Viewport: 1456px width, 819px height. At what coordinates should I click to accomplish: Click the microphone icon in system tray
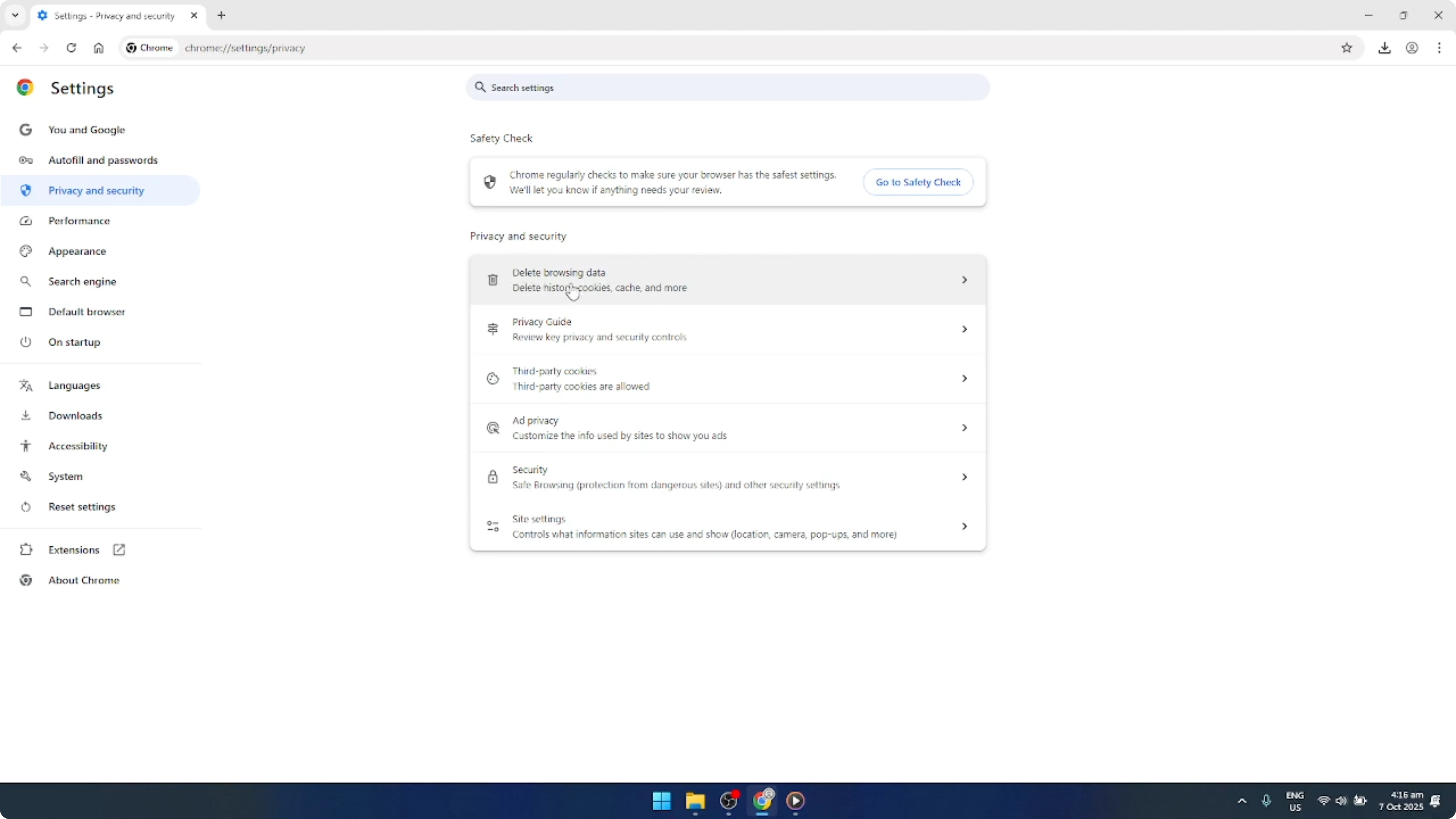(1266, 801)
